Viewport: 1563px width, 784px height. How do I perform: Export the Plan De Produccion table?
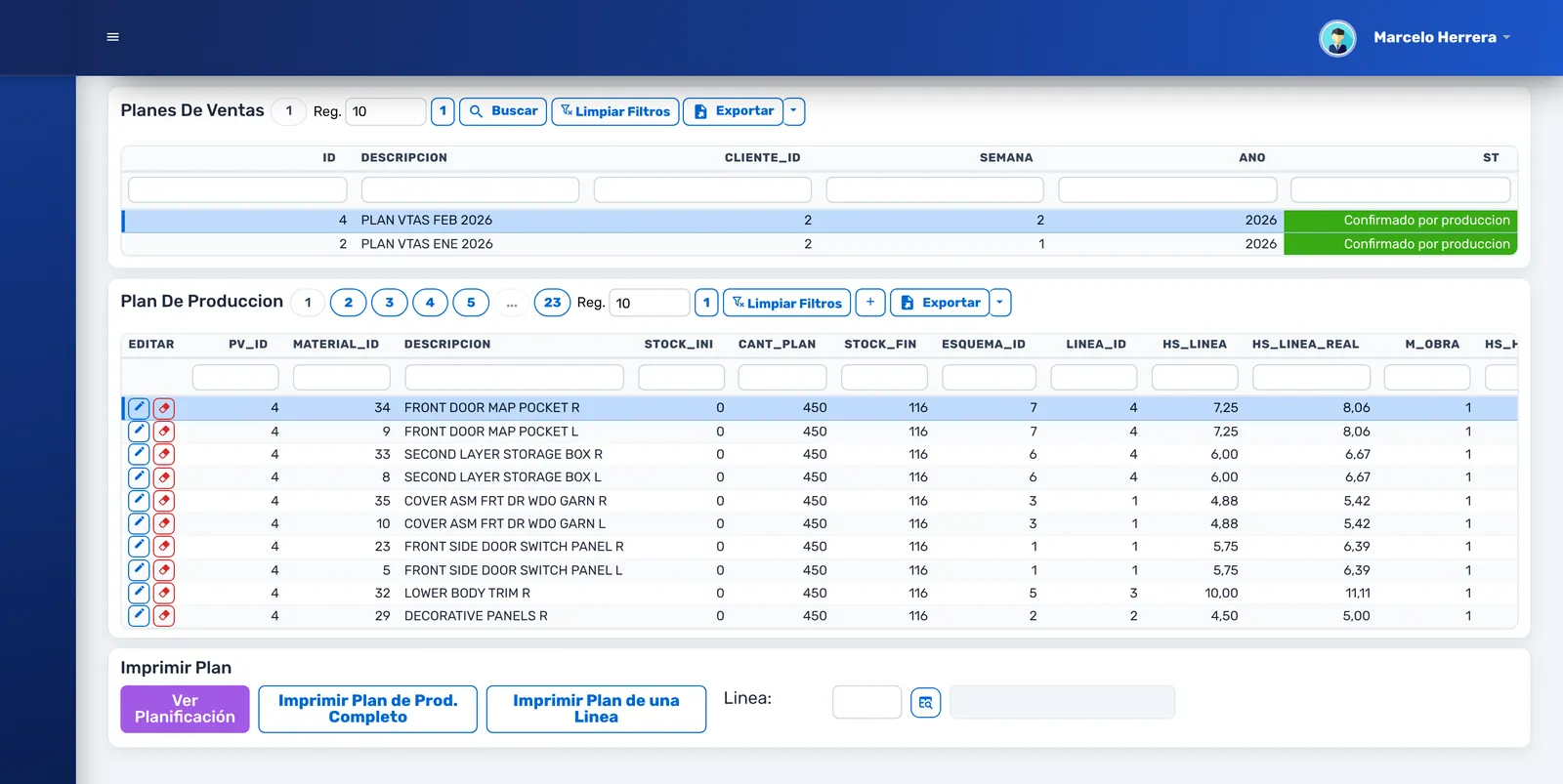pyautogui.click(x=940, y=303)
